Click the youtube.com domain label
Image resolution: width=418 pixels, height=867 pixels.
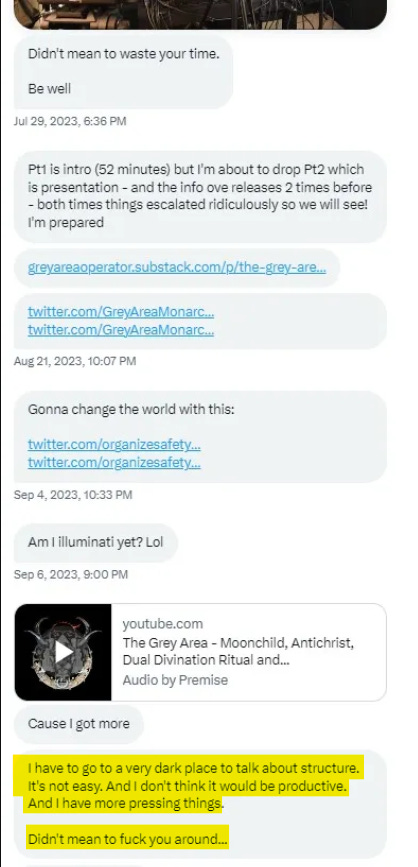[163, 624]
